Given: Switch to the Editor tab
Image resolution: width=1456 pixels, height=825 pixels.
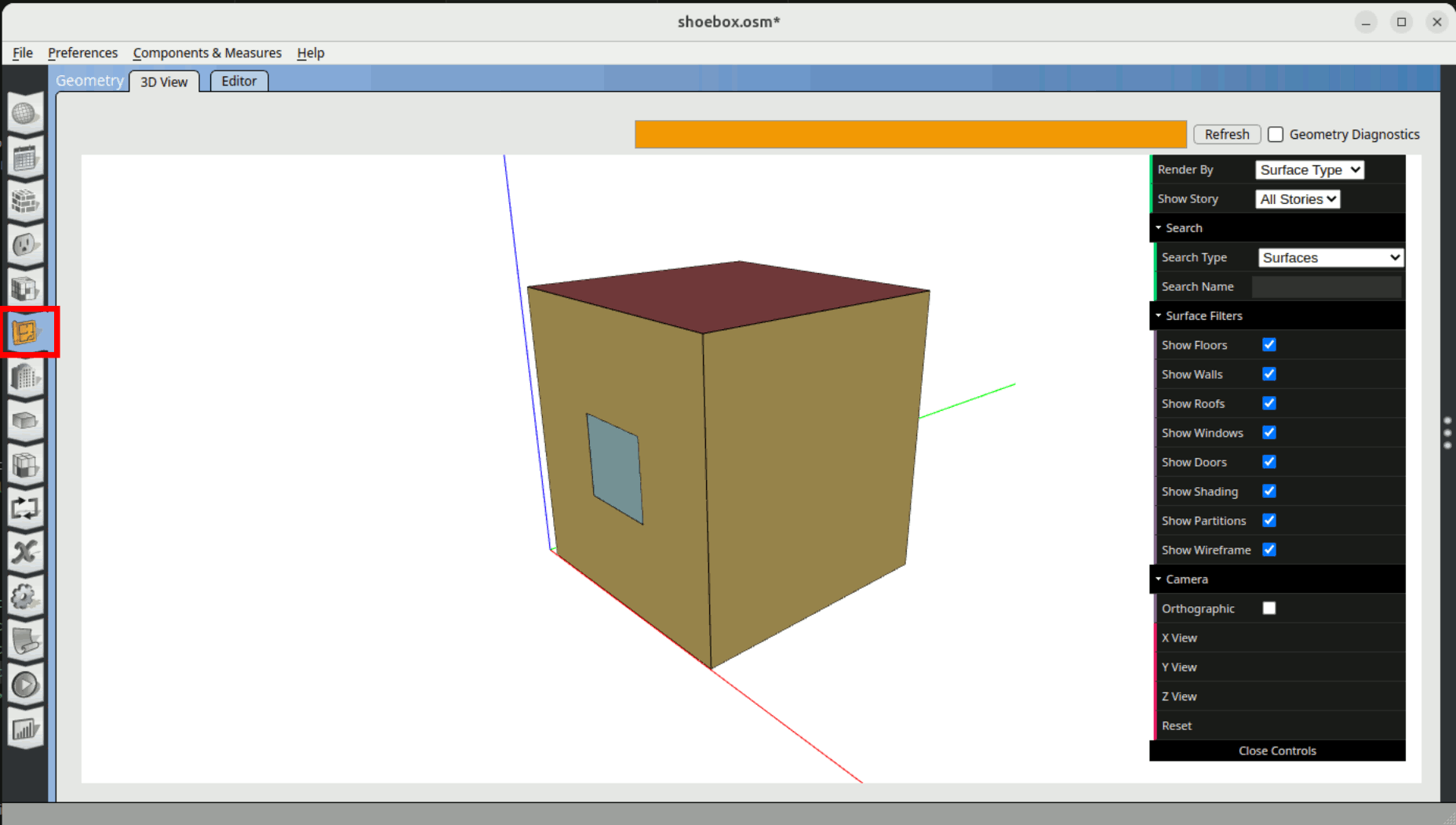Looking at the screenshot, I should (x=238, y=82).
